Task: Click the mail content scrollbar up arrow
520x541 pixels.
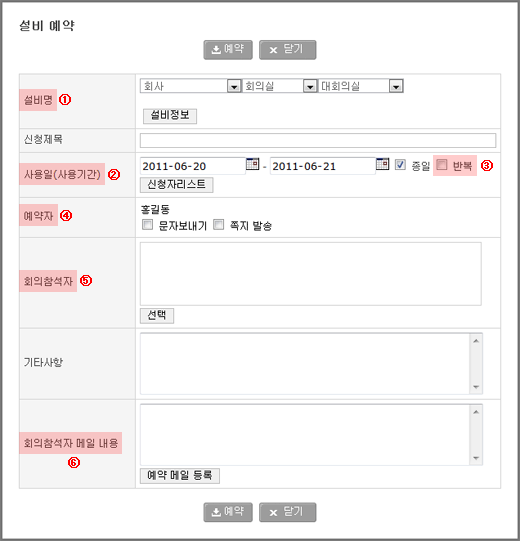Action: point(476,412)
